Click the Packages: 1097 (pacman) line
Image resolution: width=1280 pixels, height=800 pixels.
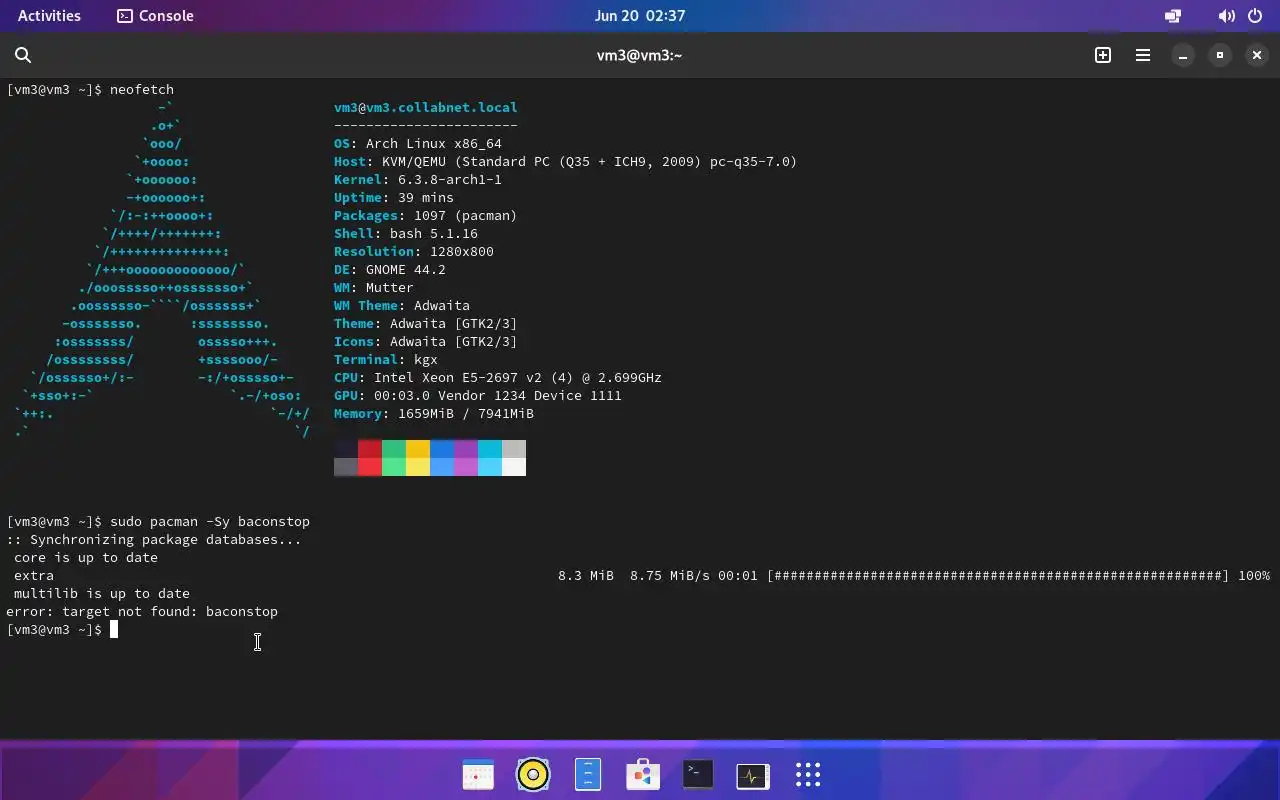426,216
